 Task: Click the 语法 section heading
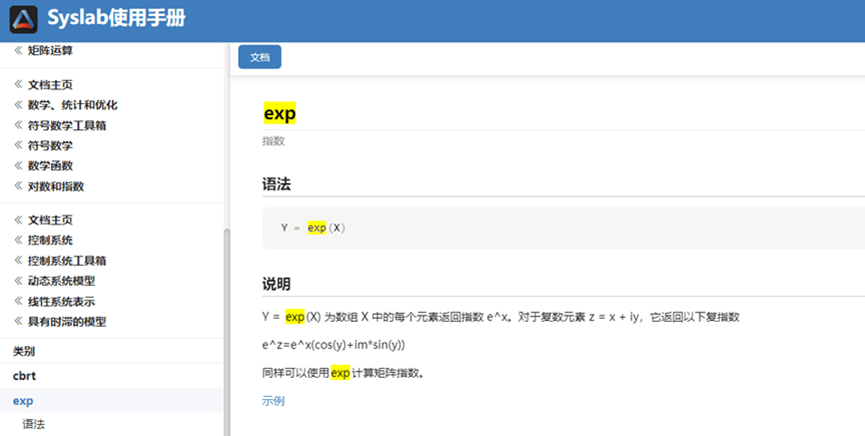(276, 184)
